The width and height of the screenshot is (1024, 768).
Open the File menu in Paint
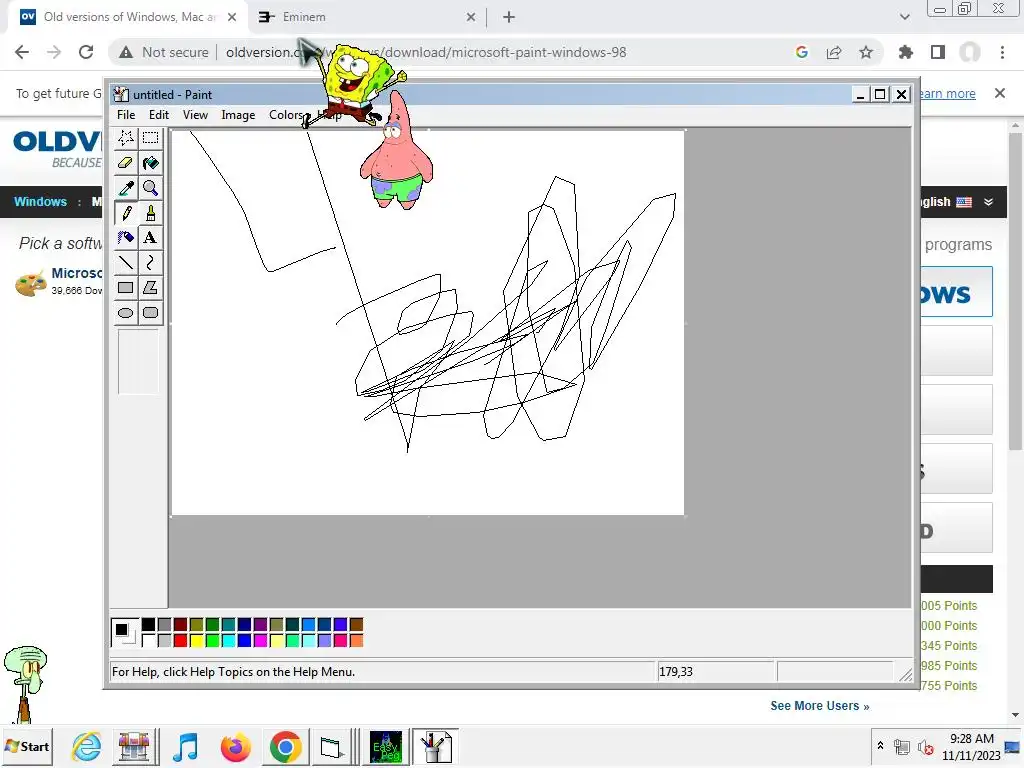pyautogui.click(x=126, y=115)
